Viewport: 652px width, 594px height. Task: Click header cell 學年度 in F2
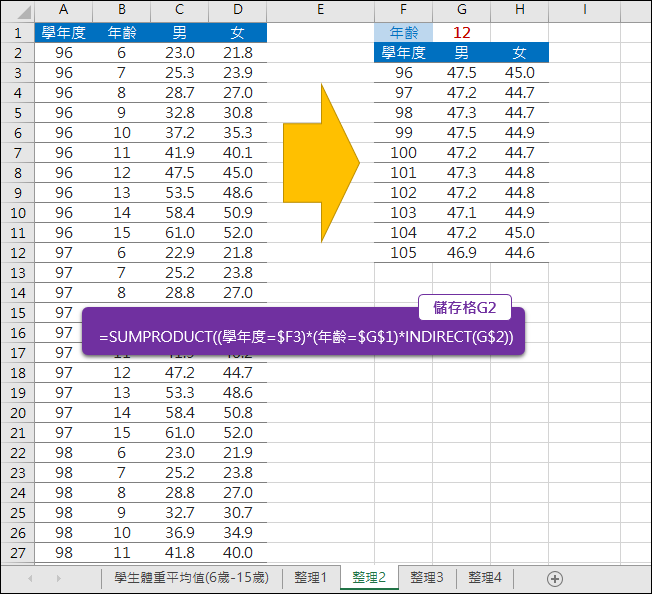coord(403,53)
